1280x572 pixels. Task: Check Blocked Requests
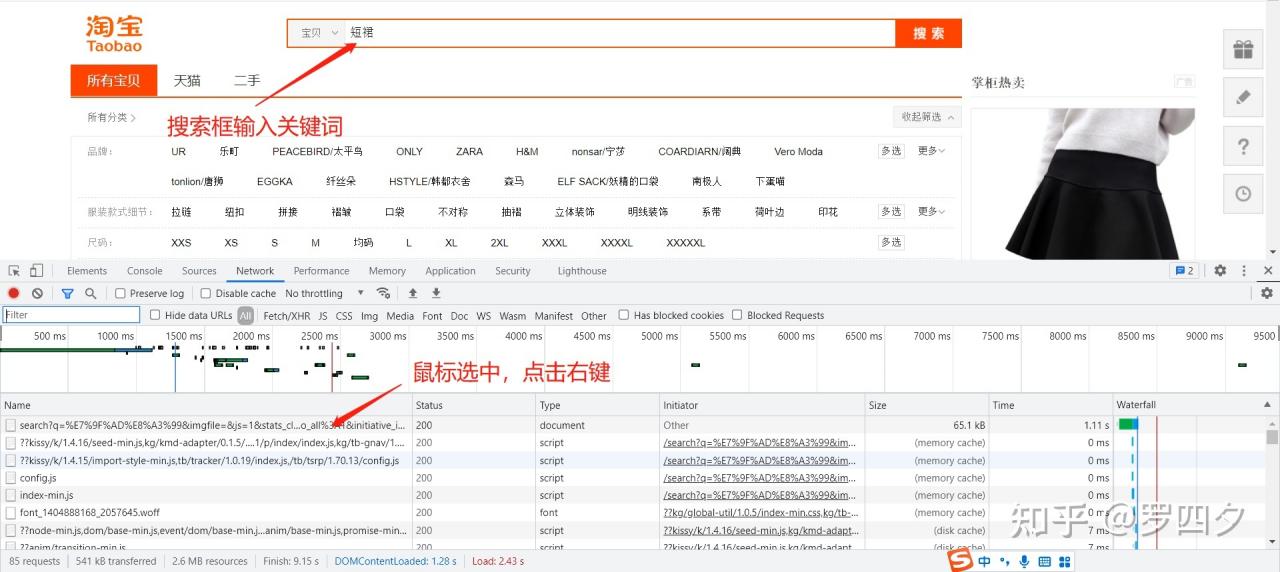[737, 315]
